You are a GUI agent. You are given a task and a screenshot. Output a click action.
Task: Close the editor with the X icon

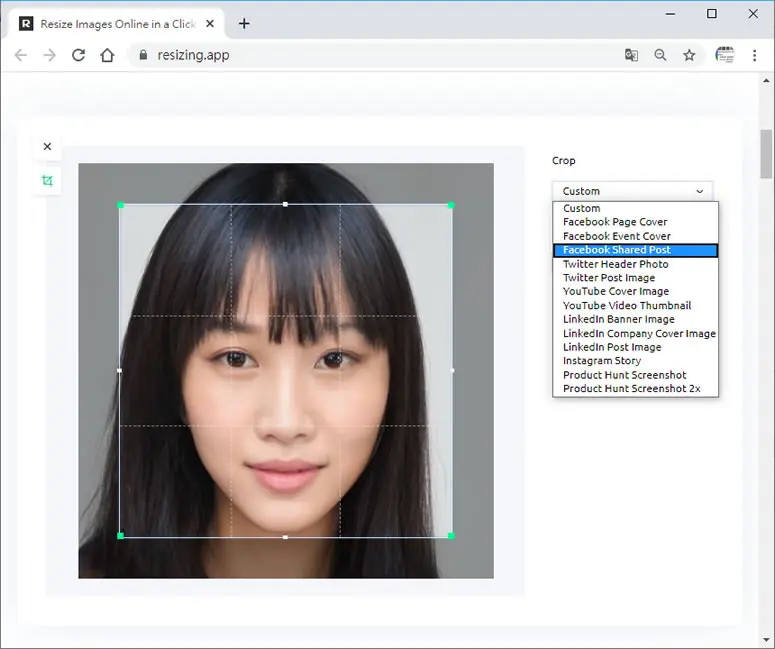pos(47,147)
